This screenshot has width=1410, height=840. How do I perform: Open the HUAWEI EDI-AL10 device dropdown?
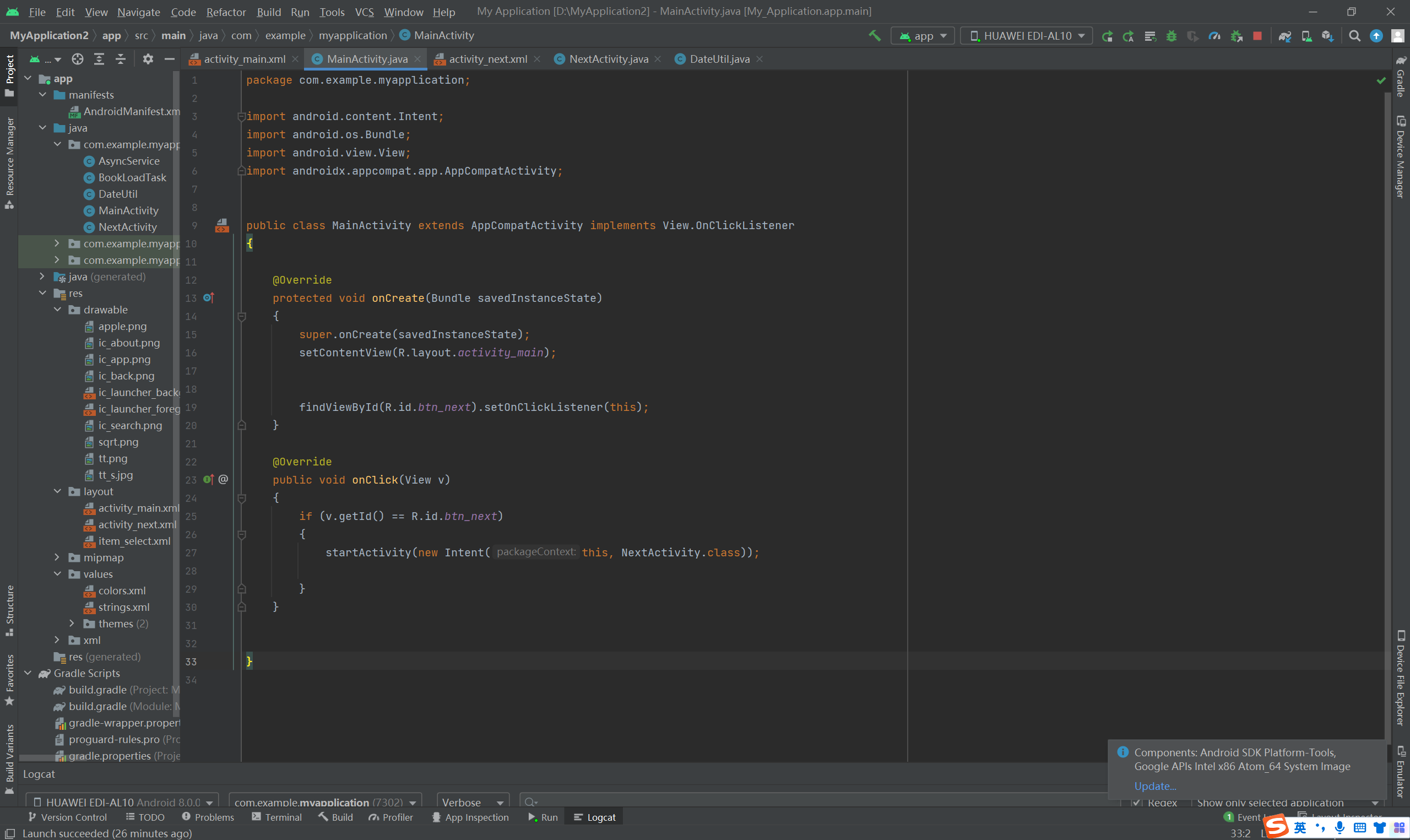coord(1026,36)
